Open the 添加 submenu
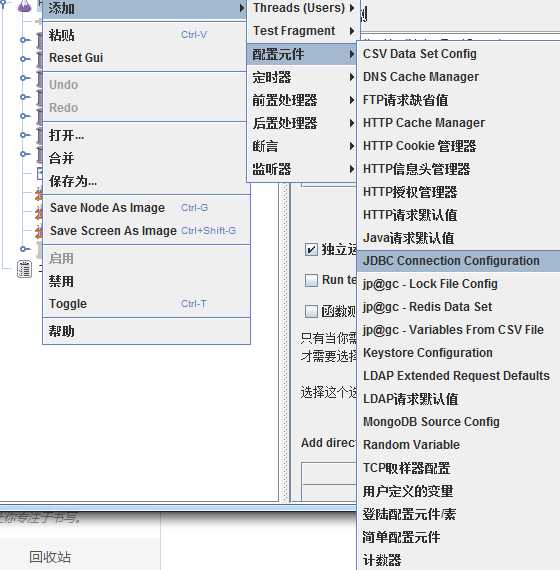Image resolution: width=560 pixels, height=570 pixels. pyautogui.click(x=144, y=8)
